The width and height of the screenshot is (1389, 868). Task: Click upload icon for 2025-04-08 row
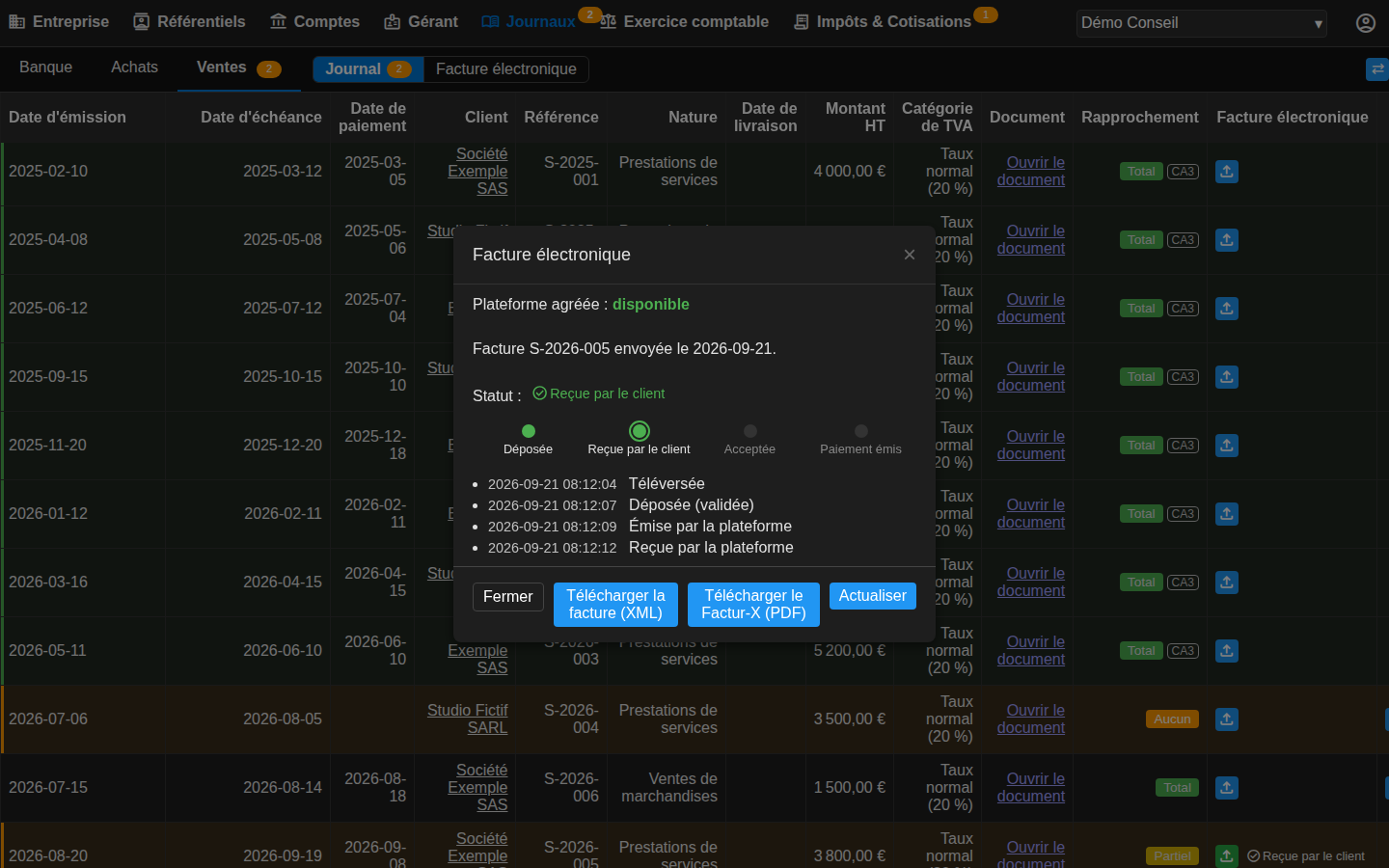(1226, 240)
